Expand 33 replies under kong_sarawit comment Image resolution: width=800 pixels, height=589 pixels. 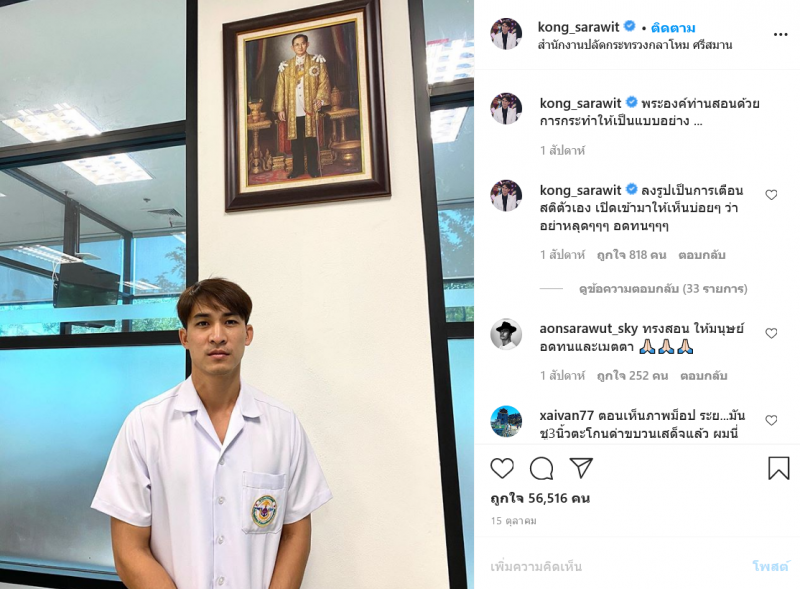click(663, 289)
